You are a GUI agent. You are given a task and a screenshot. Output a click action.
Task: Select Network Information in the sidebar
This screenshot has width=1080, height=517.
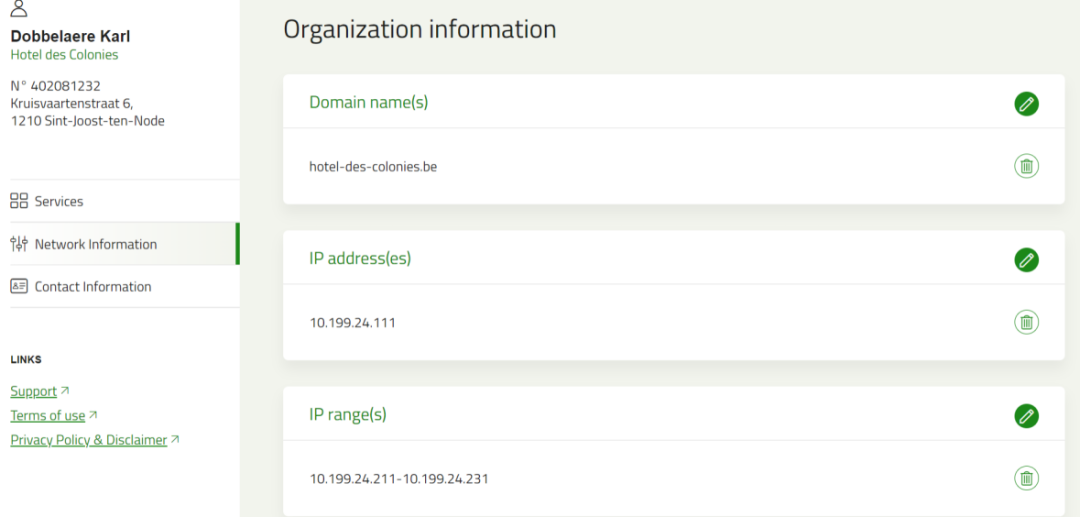(x=96, y=244)
